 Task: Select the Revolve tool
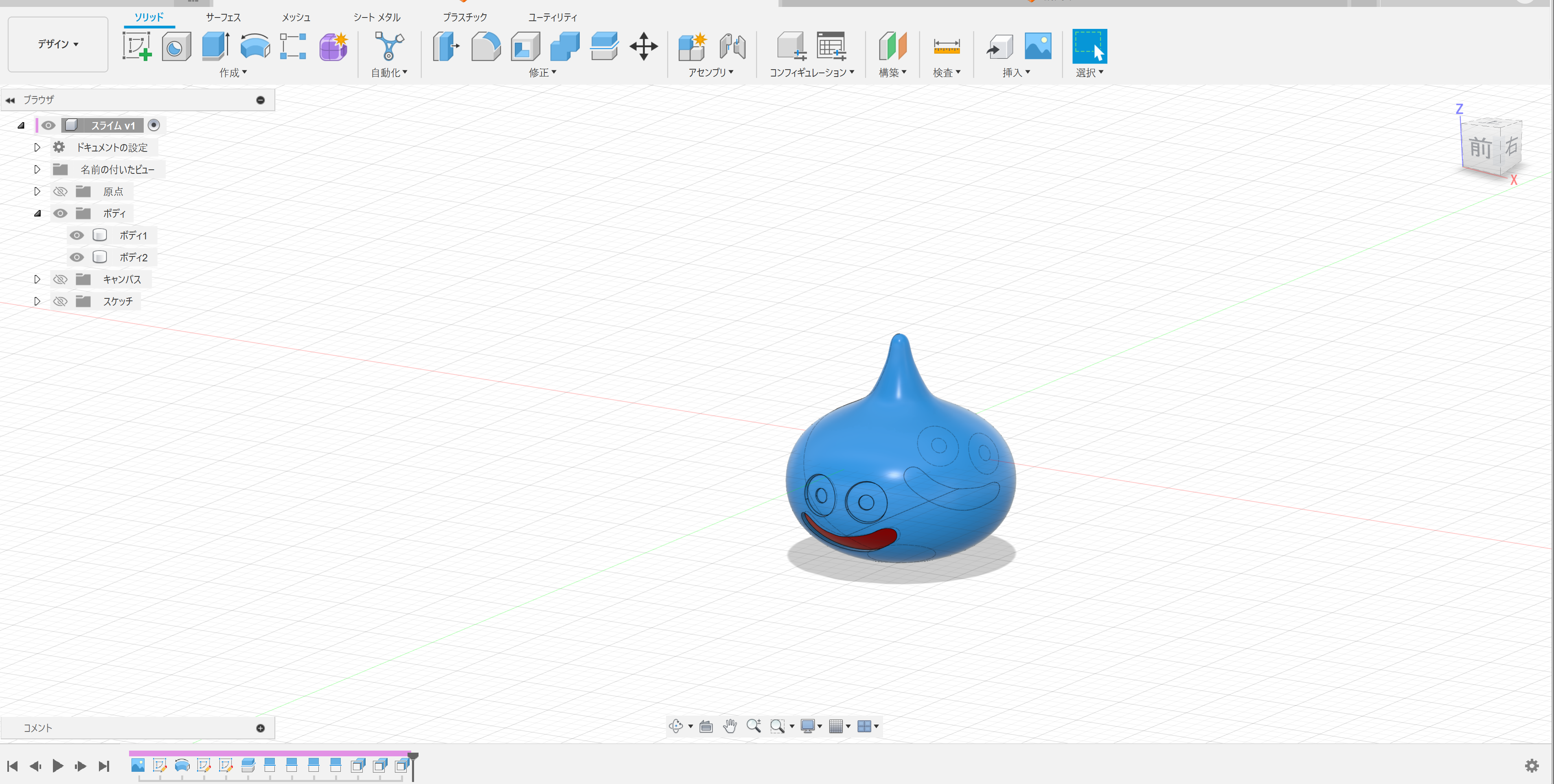254,46
